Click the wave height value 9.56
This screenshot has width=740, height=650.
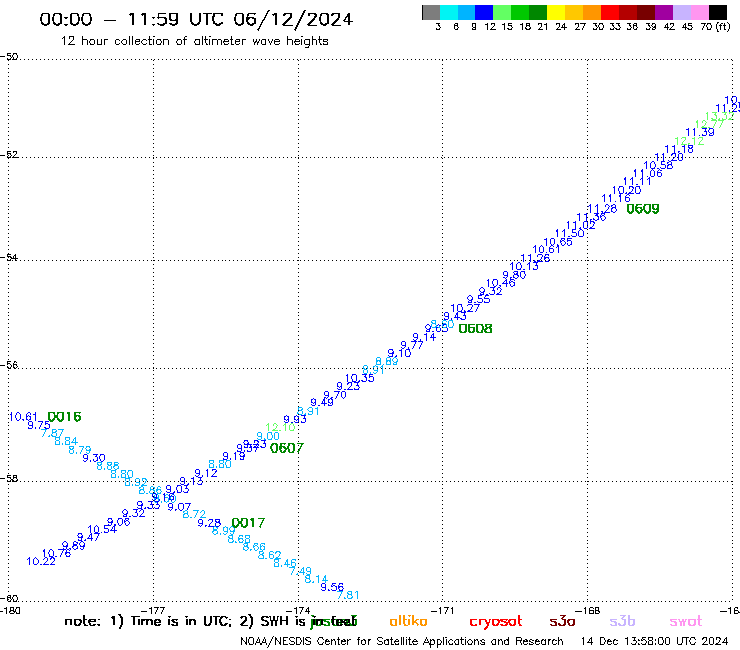pos(332,587)
